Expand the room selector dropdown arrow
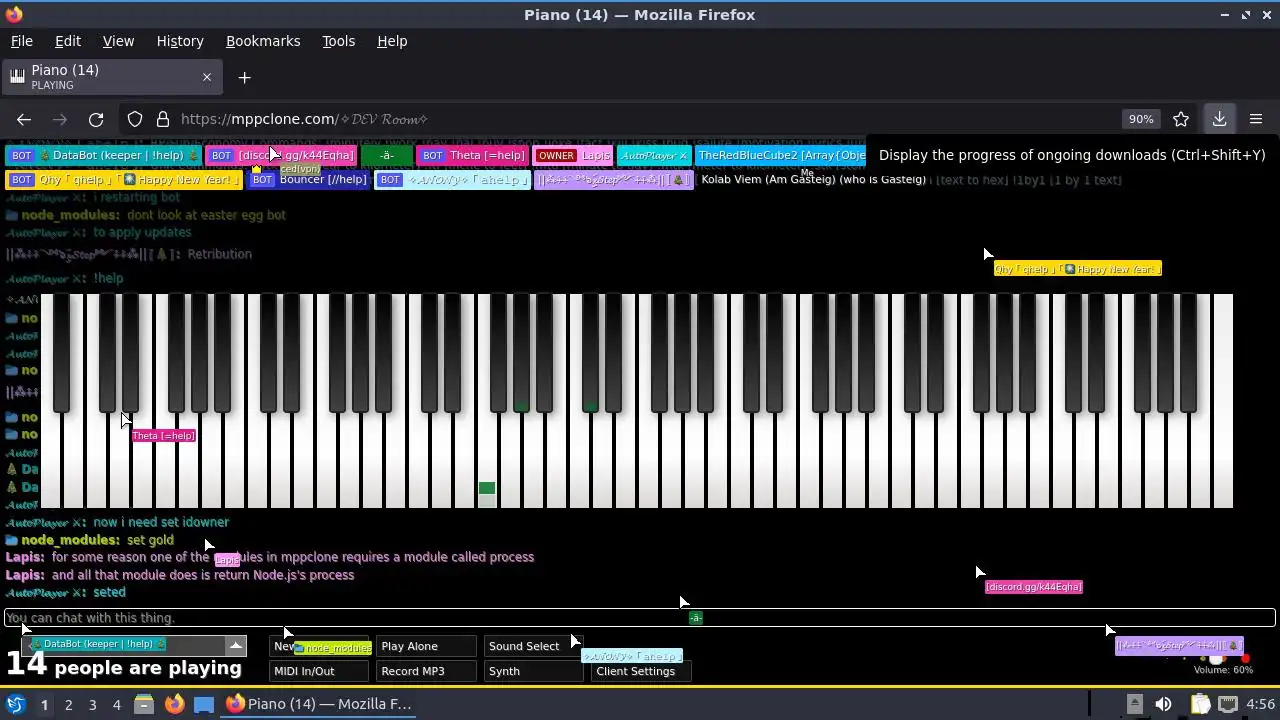Screen dimensions: 1280x720 pyautogui.click(x=235, y=645)
